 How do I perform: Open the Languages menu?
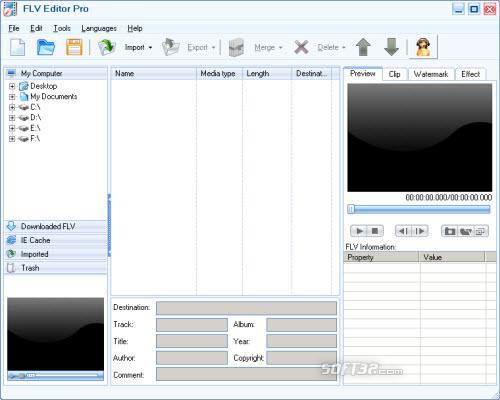click(99, 28)
